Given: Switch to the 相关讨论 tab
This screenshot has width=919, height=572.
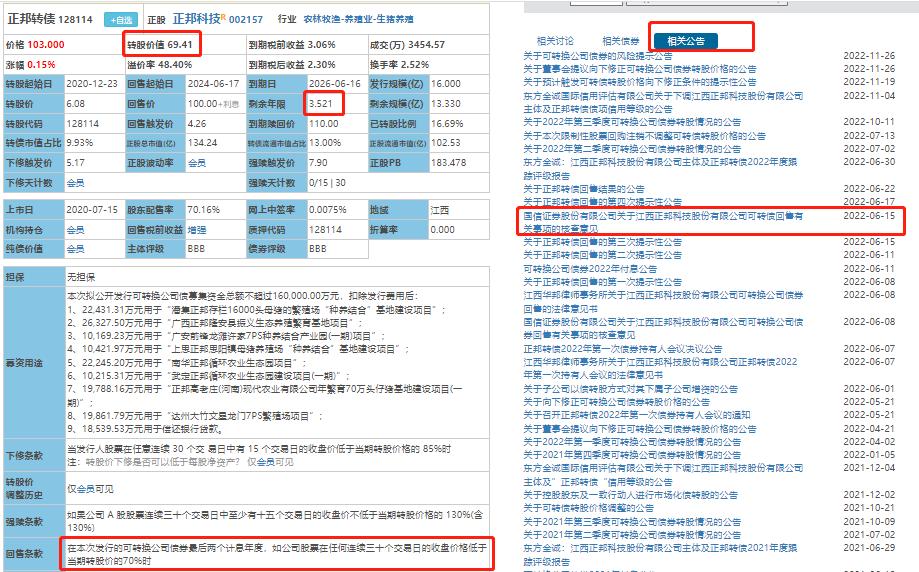Looking at the screenshot, I should (555, 41).
